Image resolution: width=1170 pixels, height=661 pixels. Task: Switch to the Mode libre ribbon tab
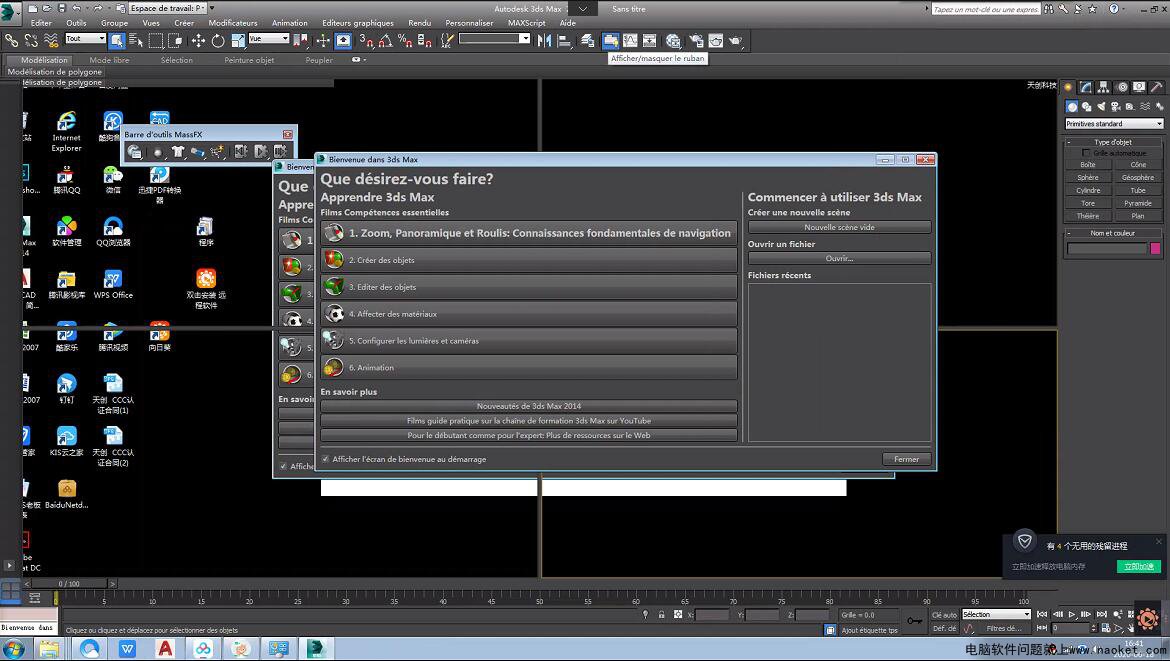(x=109, y=60)
